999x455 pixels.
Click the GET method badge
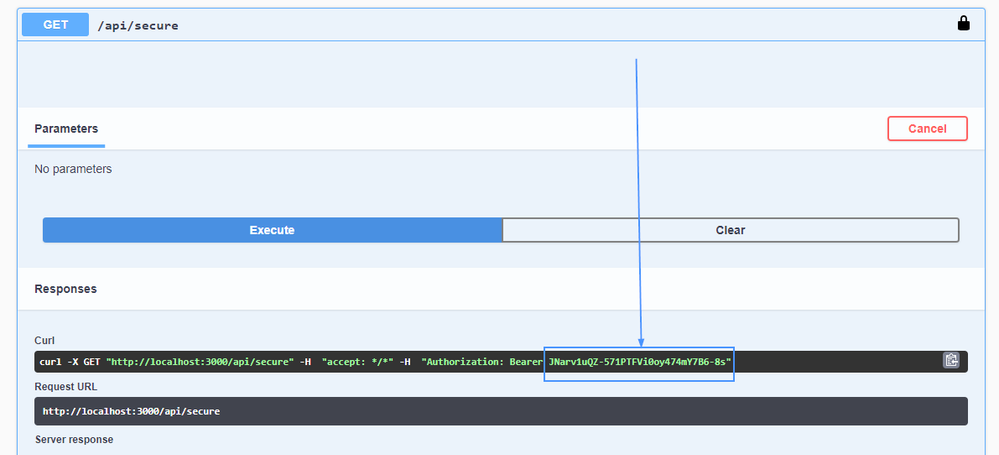click(x=55, y=25)
